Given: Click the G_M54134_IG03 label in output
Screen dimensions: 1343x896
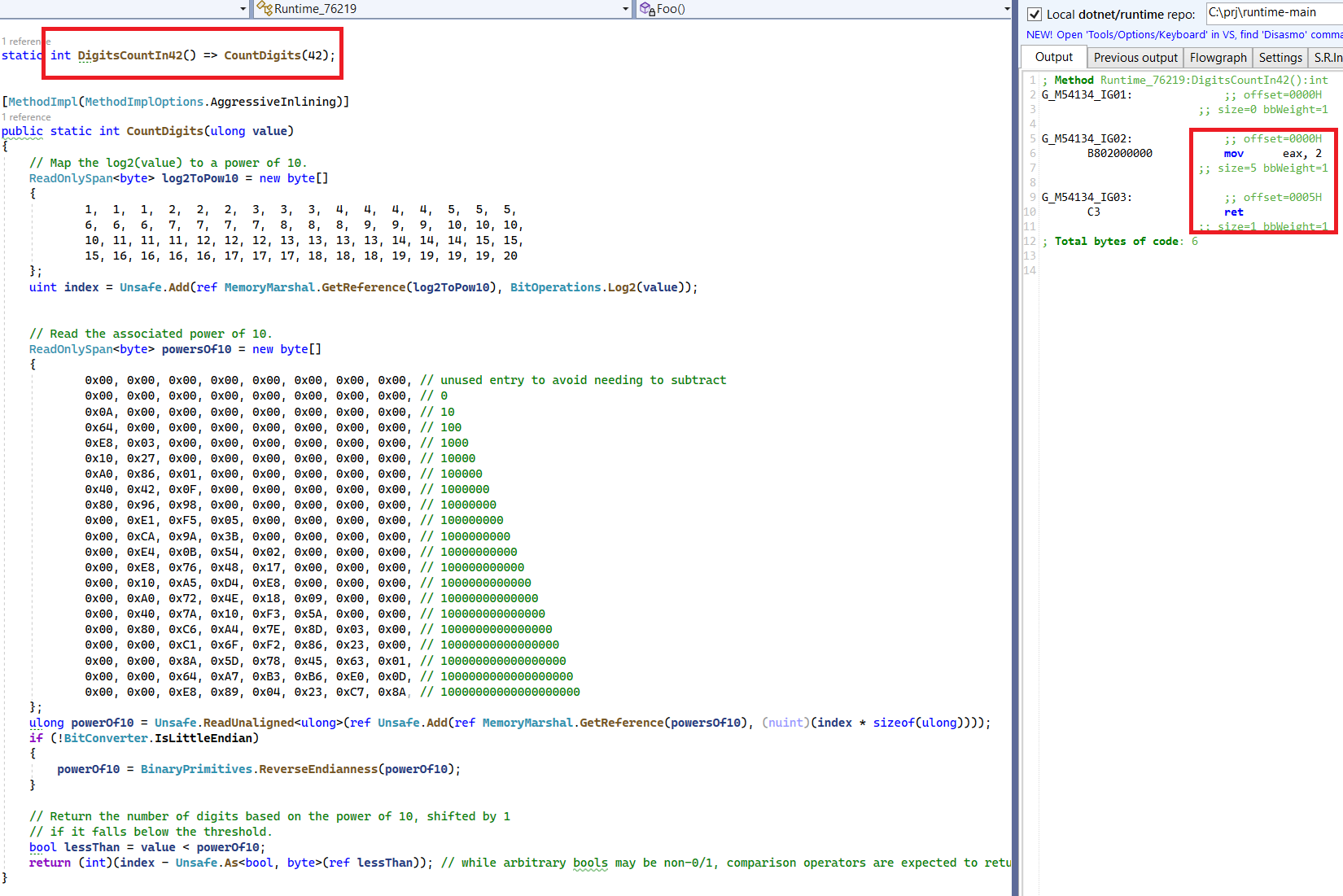Looking at the screenshot, I should click(1087, 198).
